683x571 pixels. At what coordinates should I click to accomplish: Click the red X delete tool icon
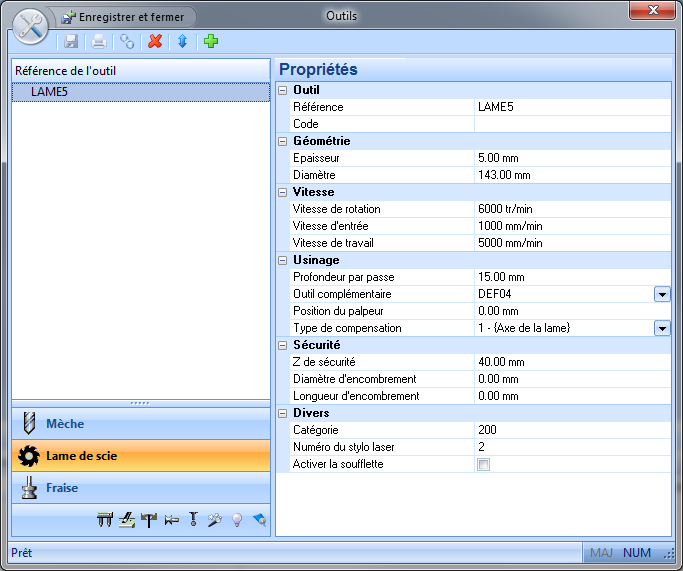[x=155, y=41]
